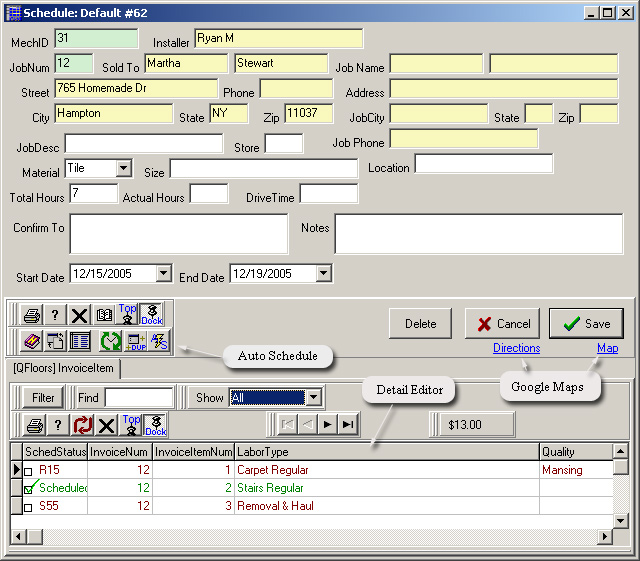Select the [QFloors] InvoiceItem tab

point(64,369)
